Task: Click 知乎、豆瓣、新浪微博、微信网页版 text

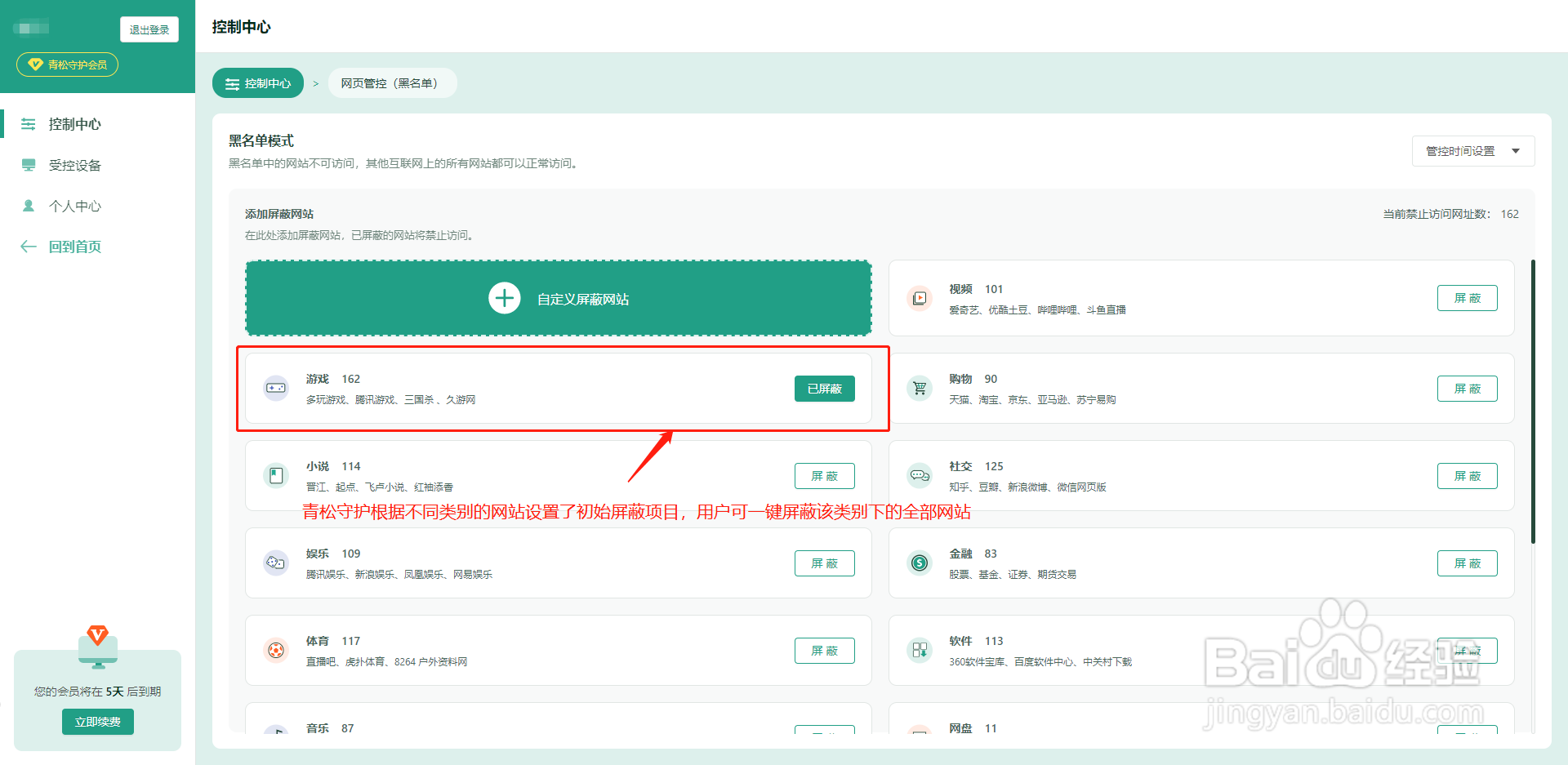Action: coord(1027,487)
